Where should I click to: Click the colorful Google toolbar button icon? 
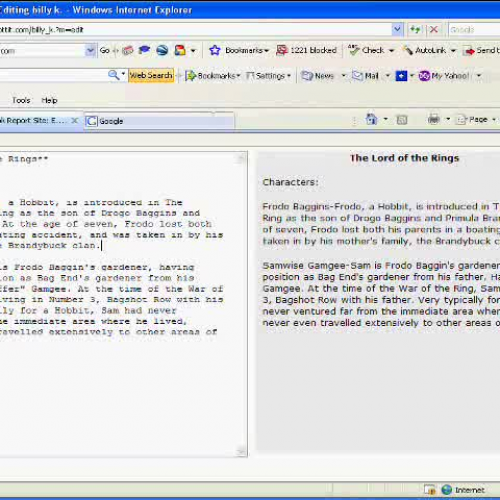[x=180, y=50]
